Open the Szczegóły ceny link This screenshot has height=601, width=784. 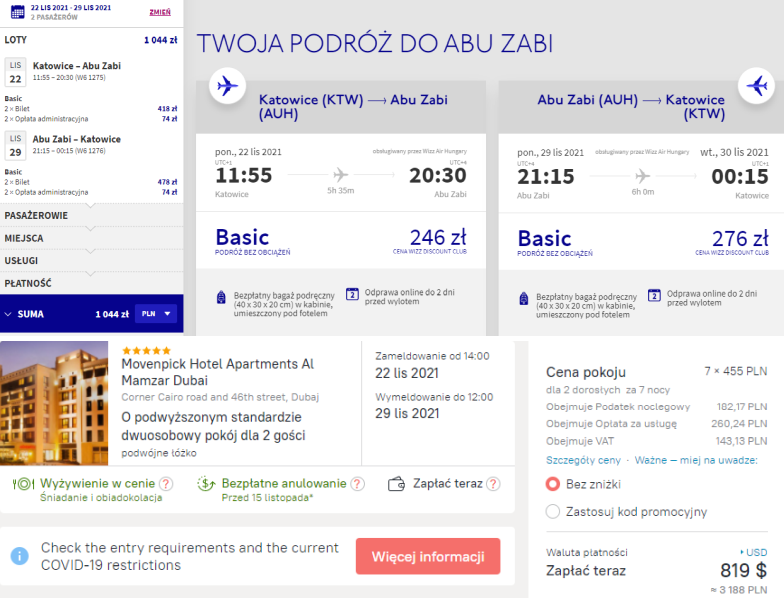click(x=583, y=460)
